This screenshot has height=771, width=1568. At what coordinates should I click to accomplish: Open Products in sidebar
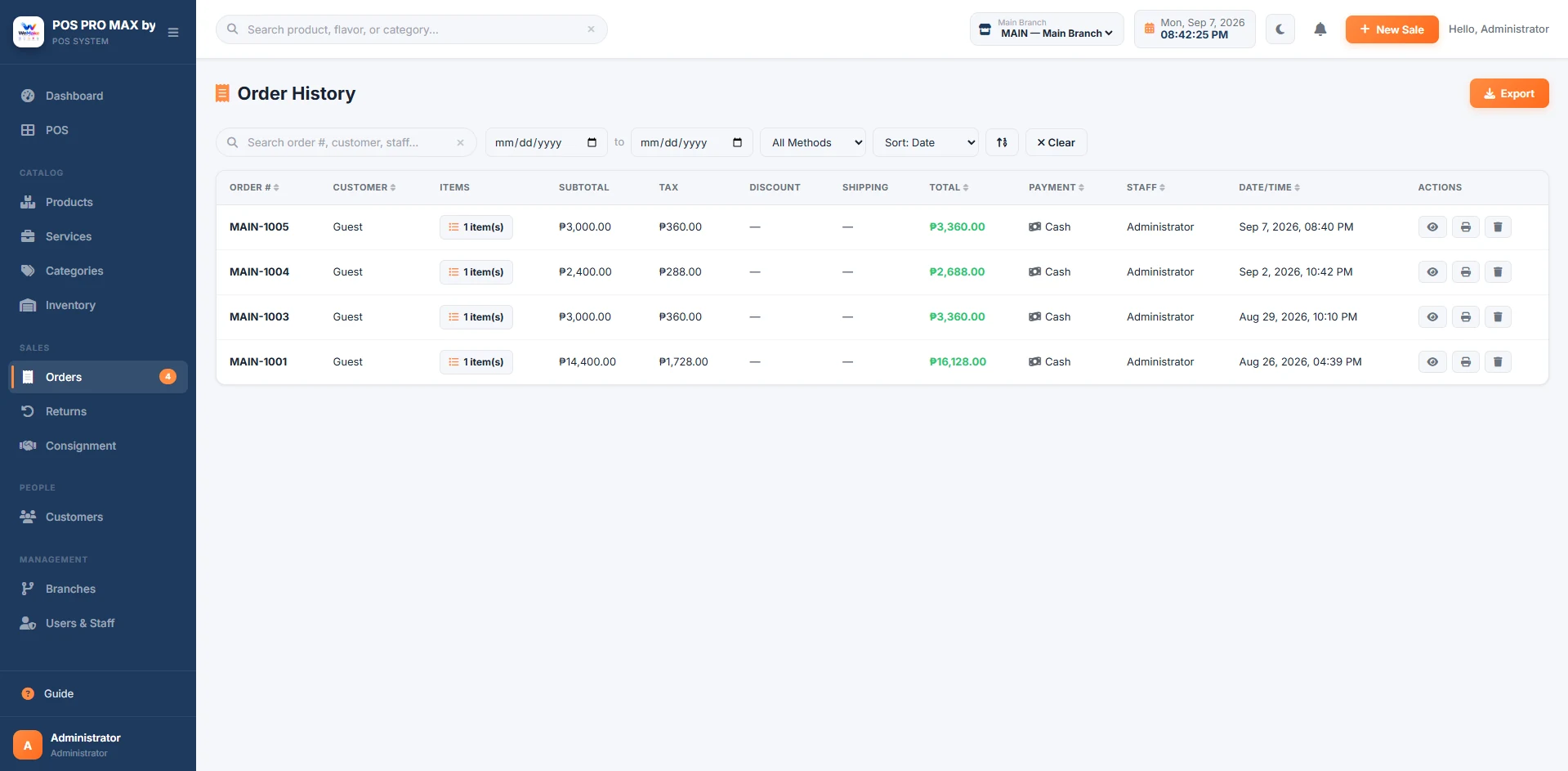98,202
